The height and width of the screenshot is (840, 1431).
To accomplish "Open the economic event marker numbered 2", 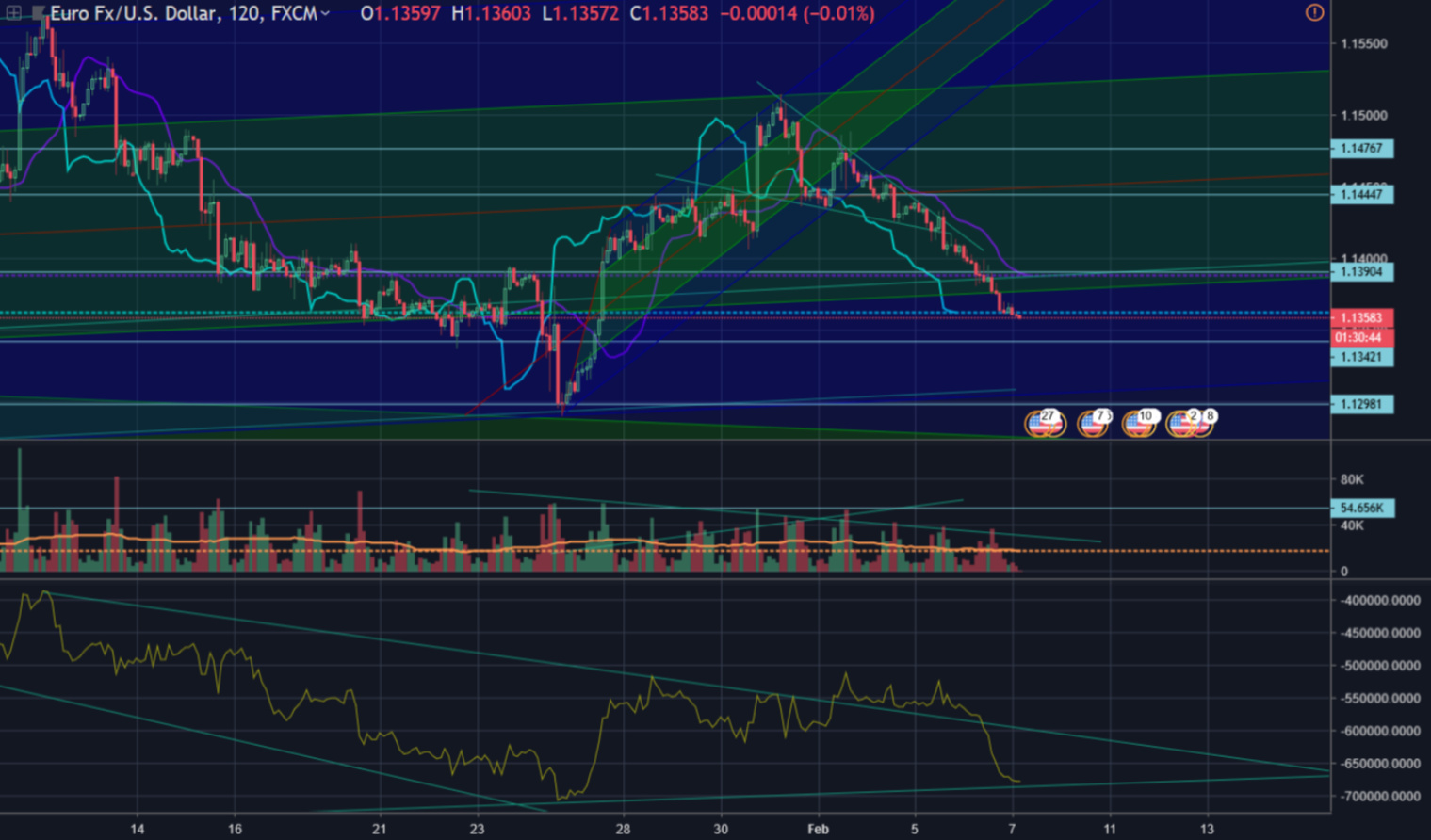I will (x=1181, y=424).
